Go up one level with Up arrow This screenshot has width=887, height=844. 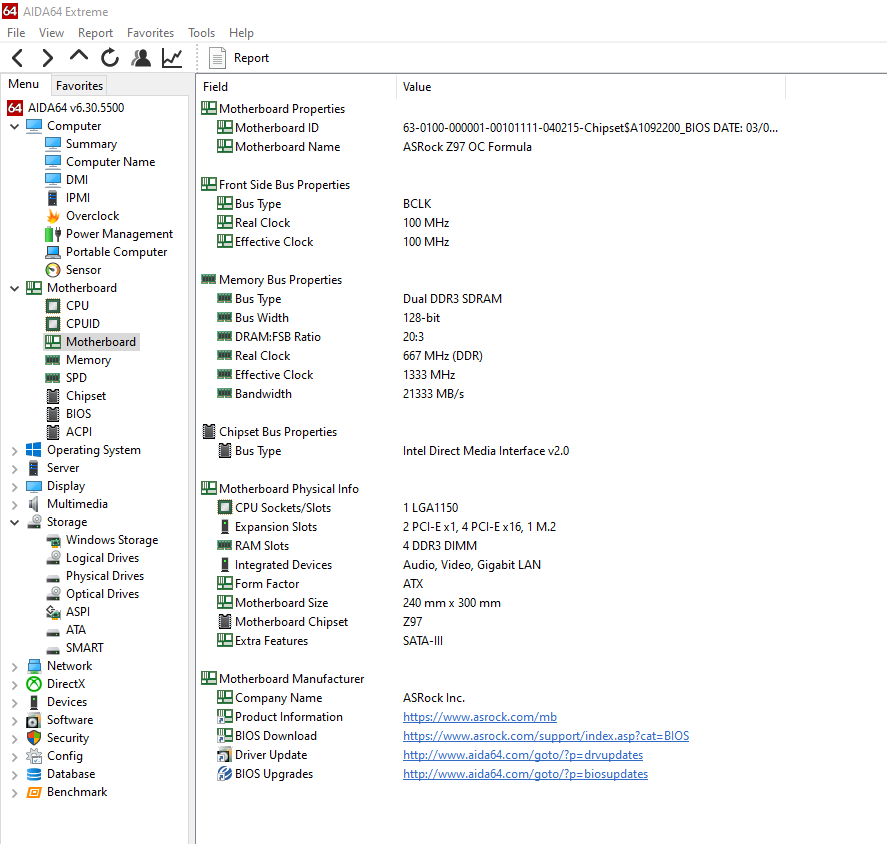(x=79, y=56)
